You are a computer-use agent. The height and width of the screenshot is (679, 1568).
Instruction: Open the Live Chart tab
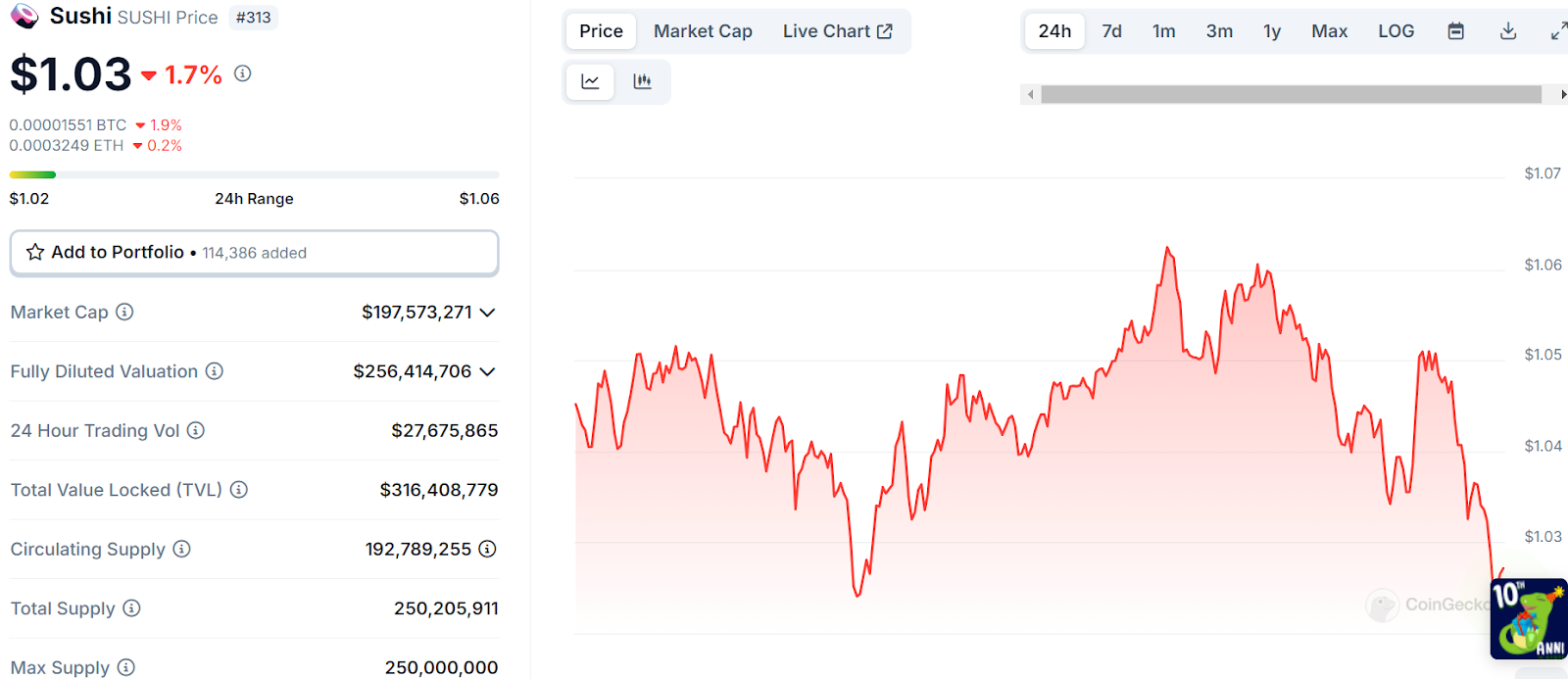tap(837, 31)
